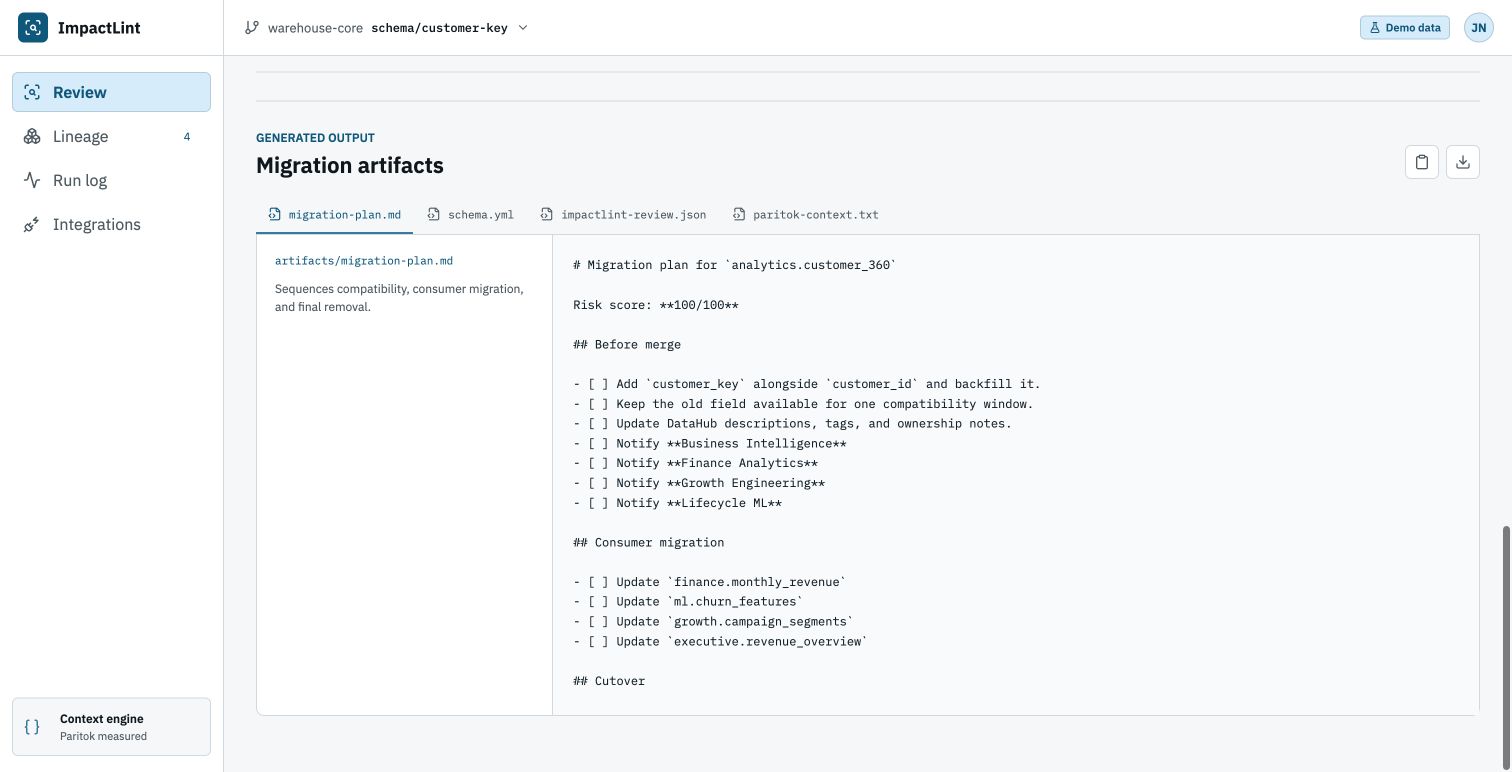Click the Update ml.churn_features line

pyautogui.click(x=689, y=602)
